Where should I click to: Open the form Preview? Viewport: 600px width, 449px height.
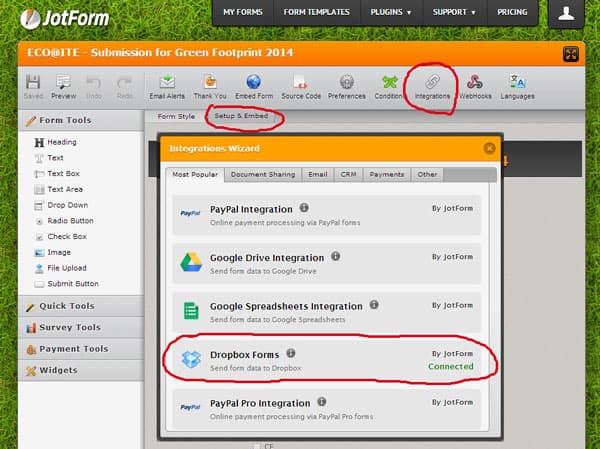(x=64, y=87)
